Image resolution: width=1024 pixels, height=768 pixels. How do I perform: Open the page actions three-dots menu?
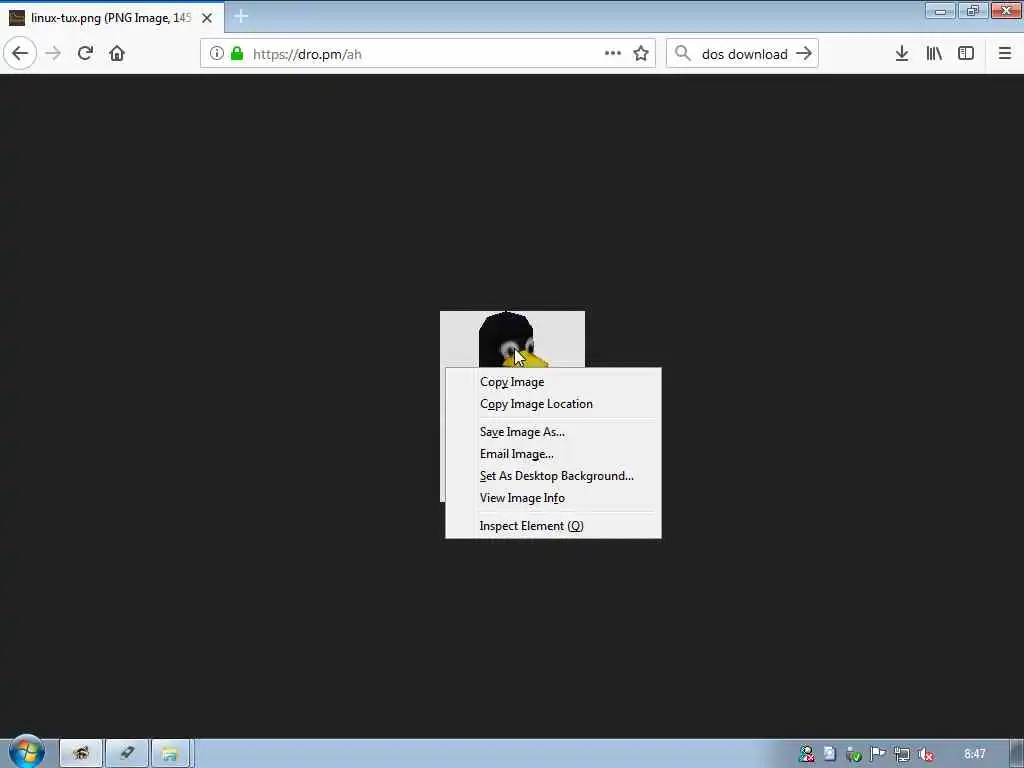613,54
